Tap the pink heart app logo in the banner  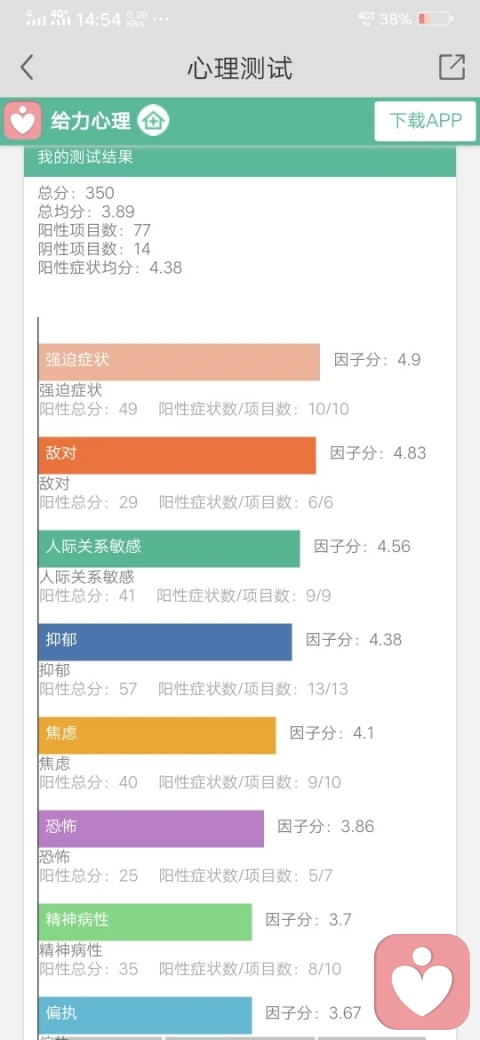click(23, 121)
